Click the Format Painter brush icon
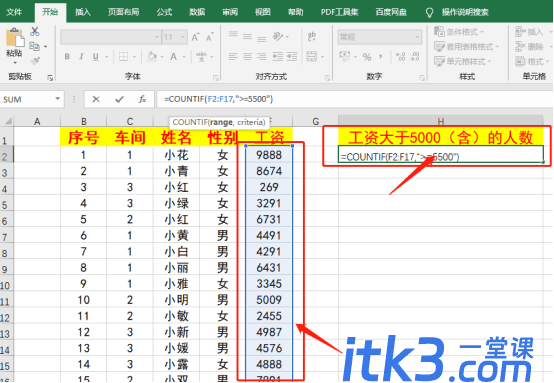 pyautogui.click(x=34, y=61)
